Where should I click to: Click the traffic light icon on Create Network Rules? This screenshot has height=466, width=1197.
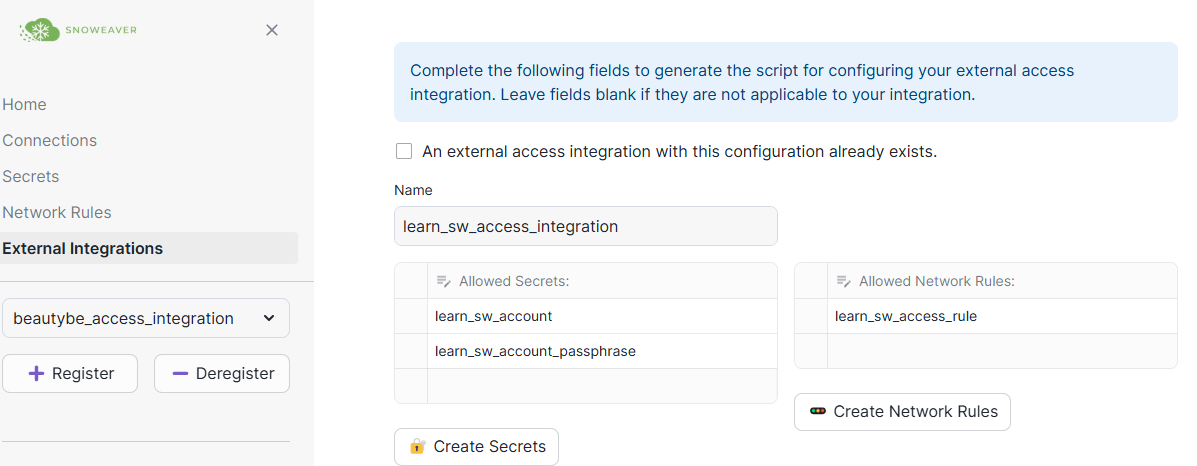[x=818, y=411]
